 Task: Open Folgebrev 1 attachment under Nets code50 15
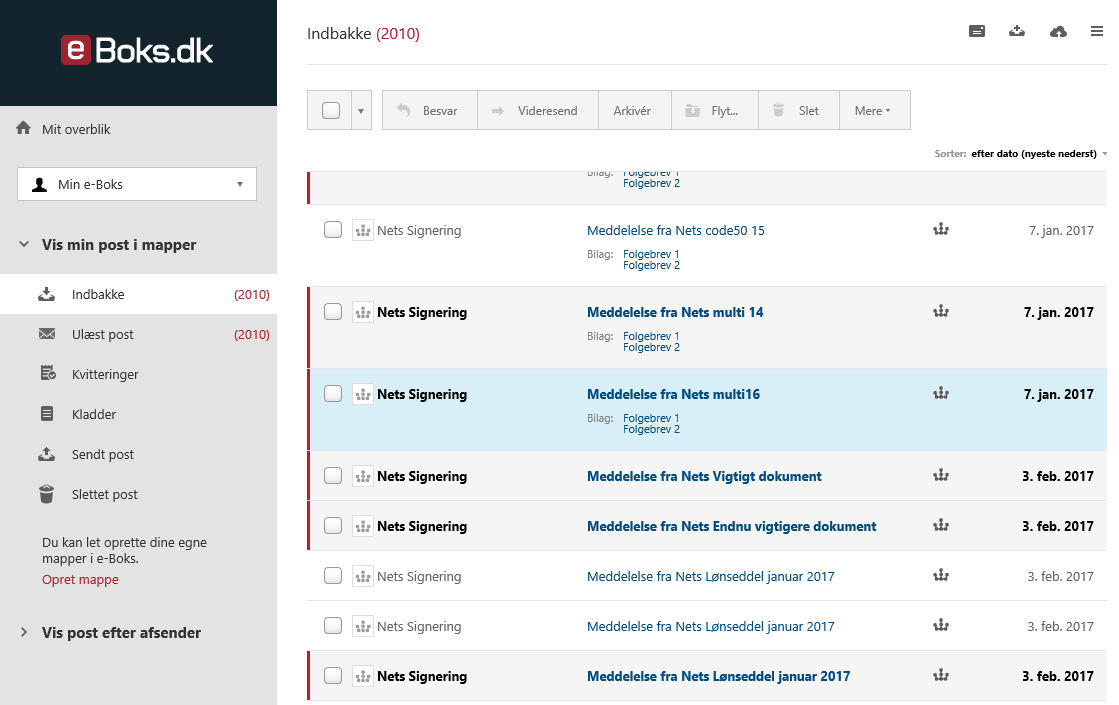pyautogui.click(x=651, y=254)
